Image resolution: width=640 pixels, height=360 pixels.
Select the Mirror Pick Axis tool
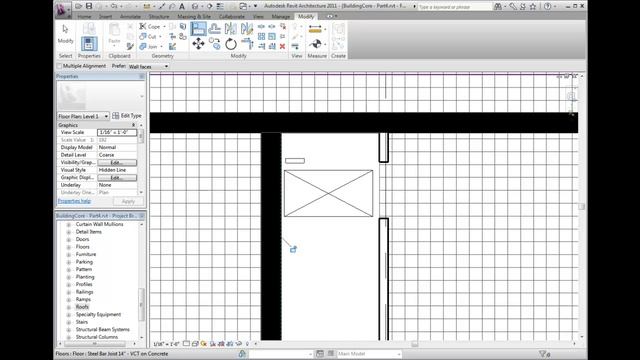[x=231, y=29]
